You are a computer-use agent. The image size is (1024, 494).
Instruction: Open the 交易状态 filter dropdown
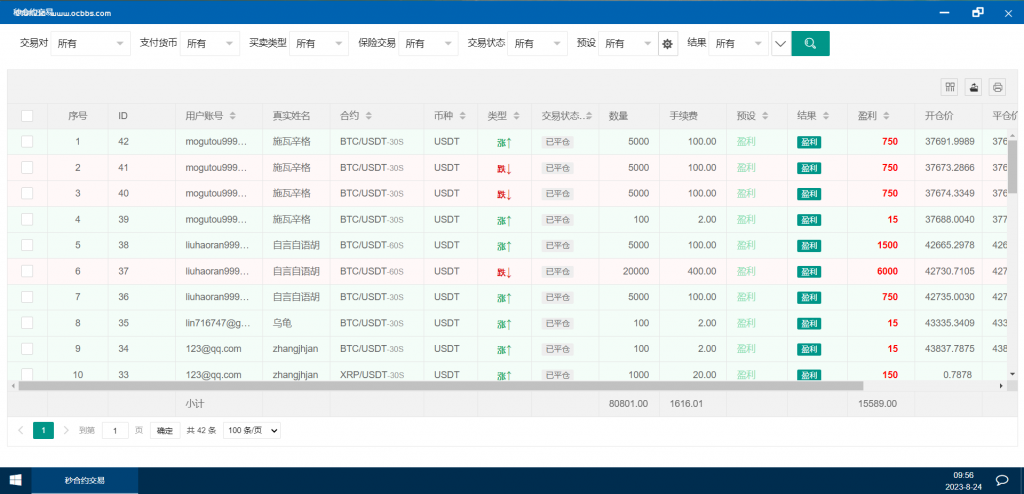537,44
